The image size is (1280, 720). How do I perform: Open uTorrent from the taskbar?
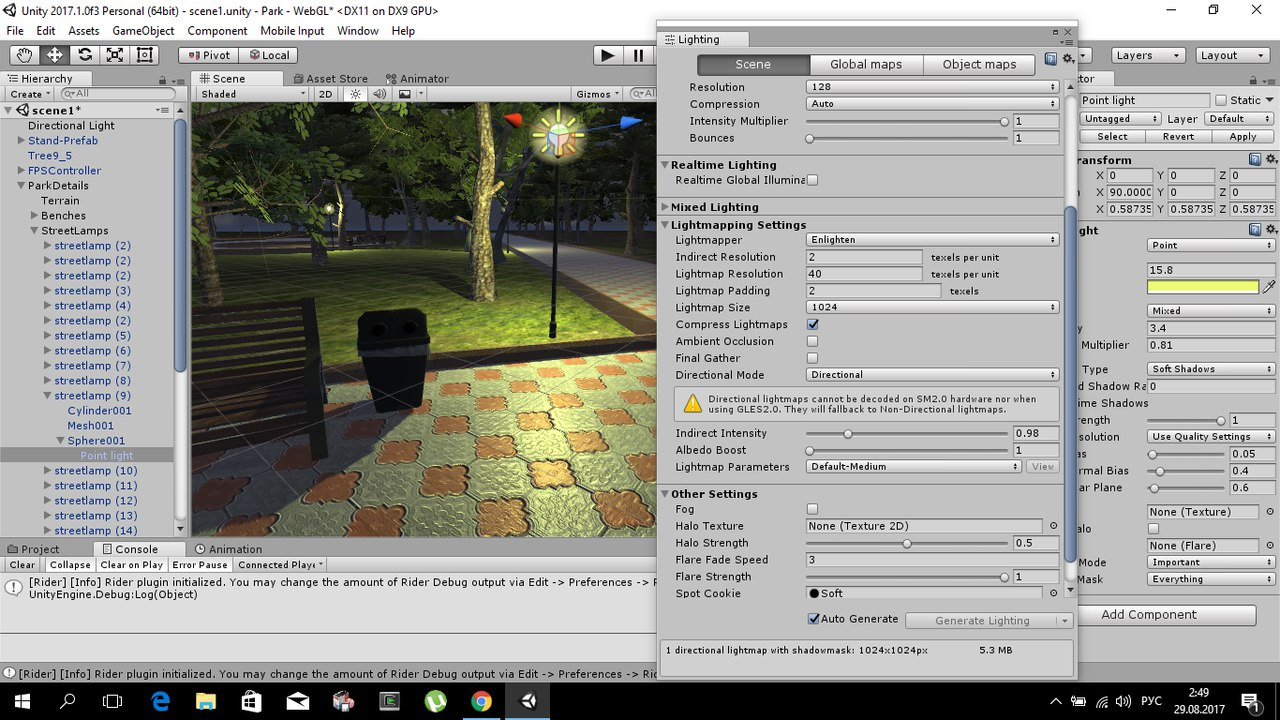click(435, 701)
